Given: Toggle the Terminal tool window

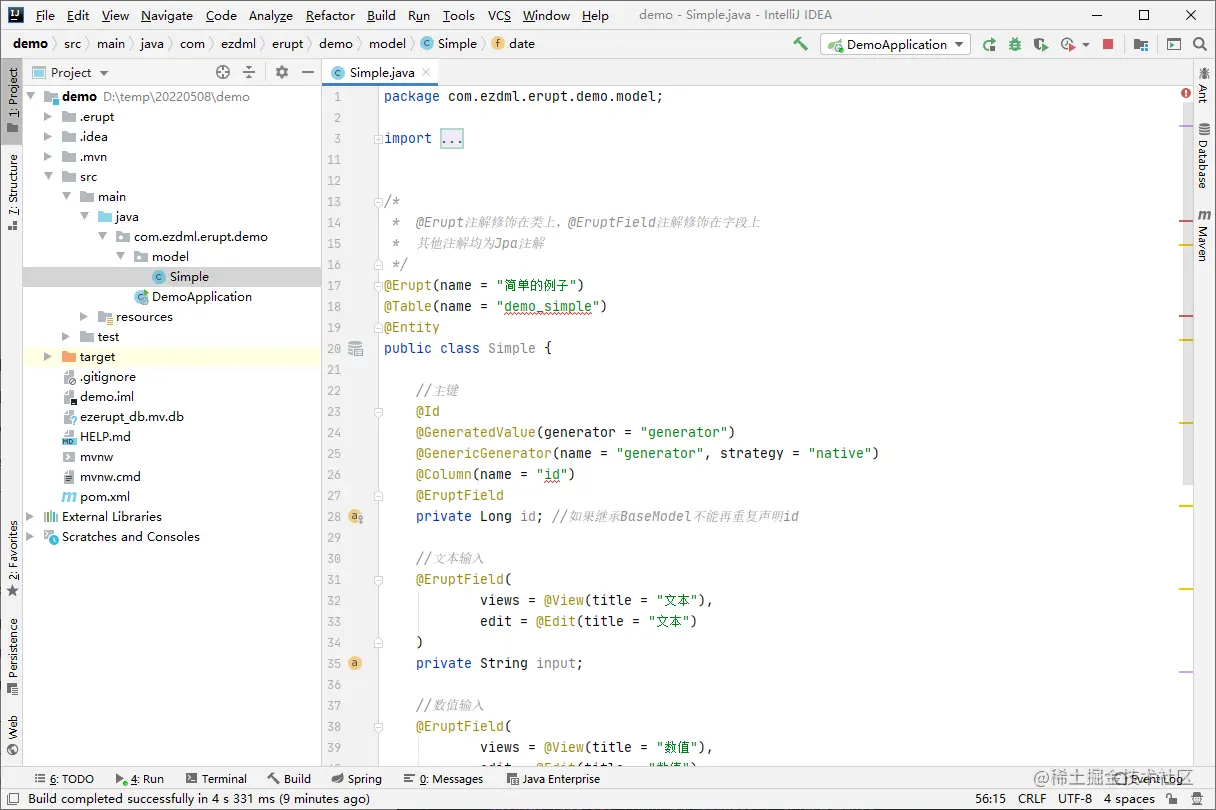Looking at the screenshot, I should [x=215, y=779].
